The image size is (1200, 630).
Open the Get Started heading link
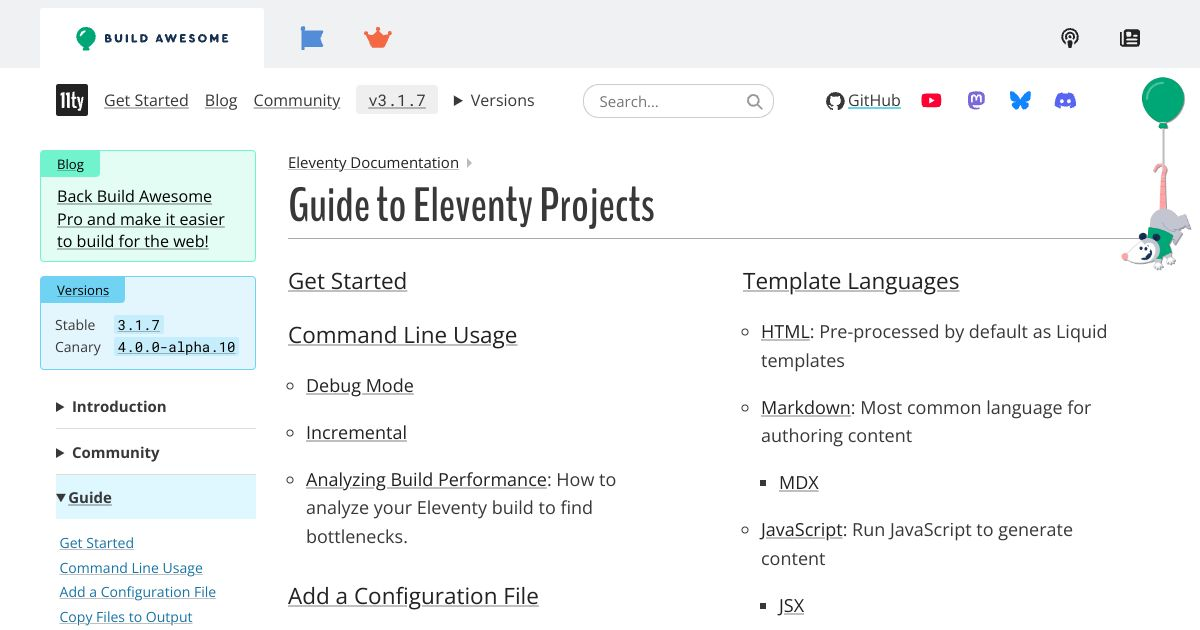(347, 281)
